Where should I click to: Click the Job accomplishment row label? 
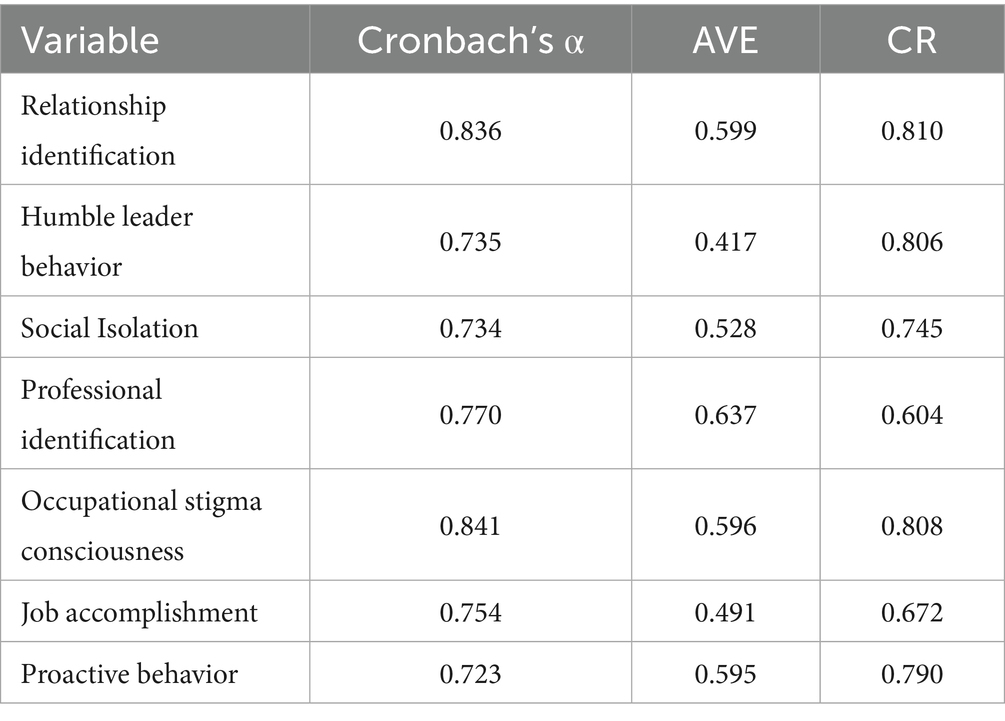point(139,612)
